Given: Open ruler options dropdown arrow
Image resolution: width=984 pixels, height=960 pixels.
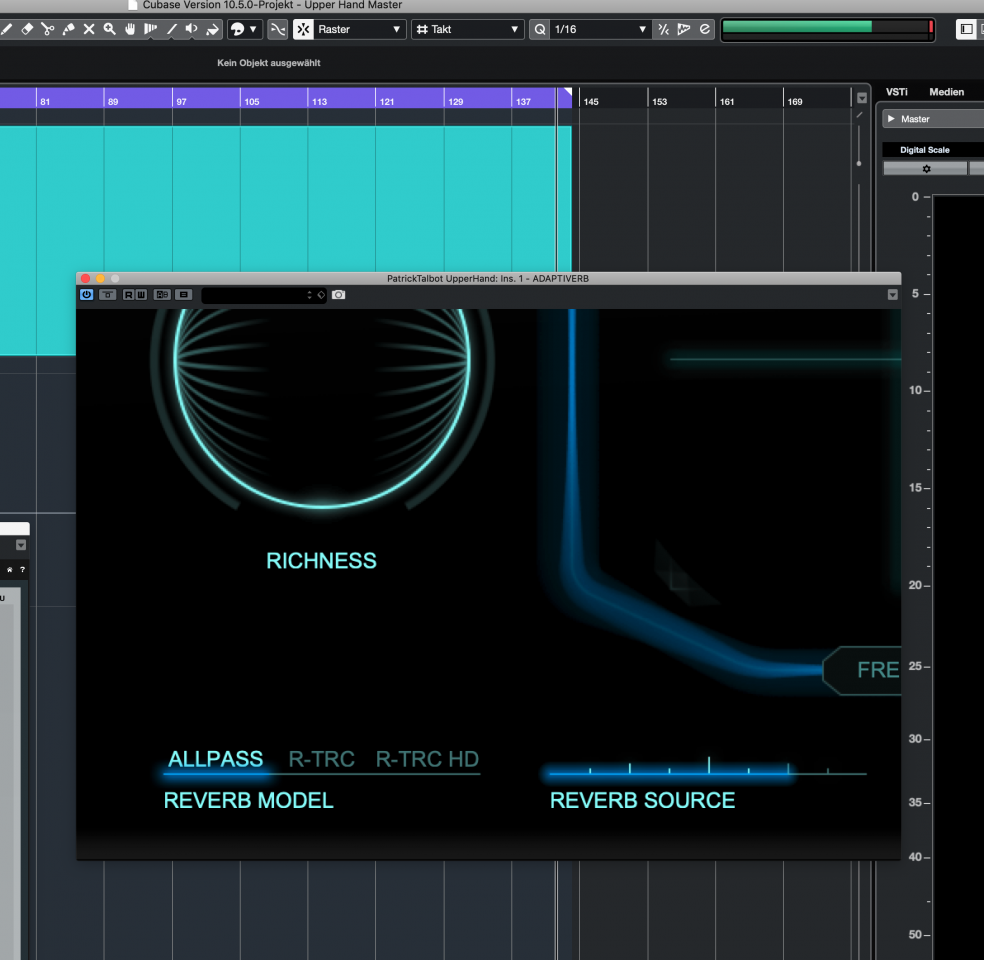Looking at the screenshot, I should pyautogui.click(x=862, y=98).
